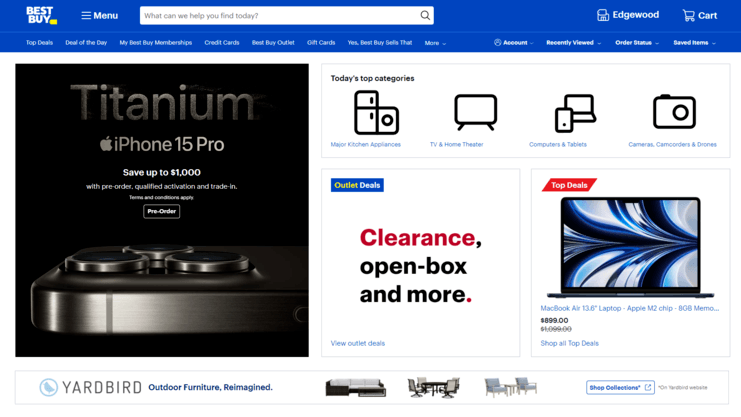
Task: Click the TV & Home Theater icon
Action: 475,113
